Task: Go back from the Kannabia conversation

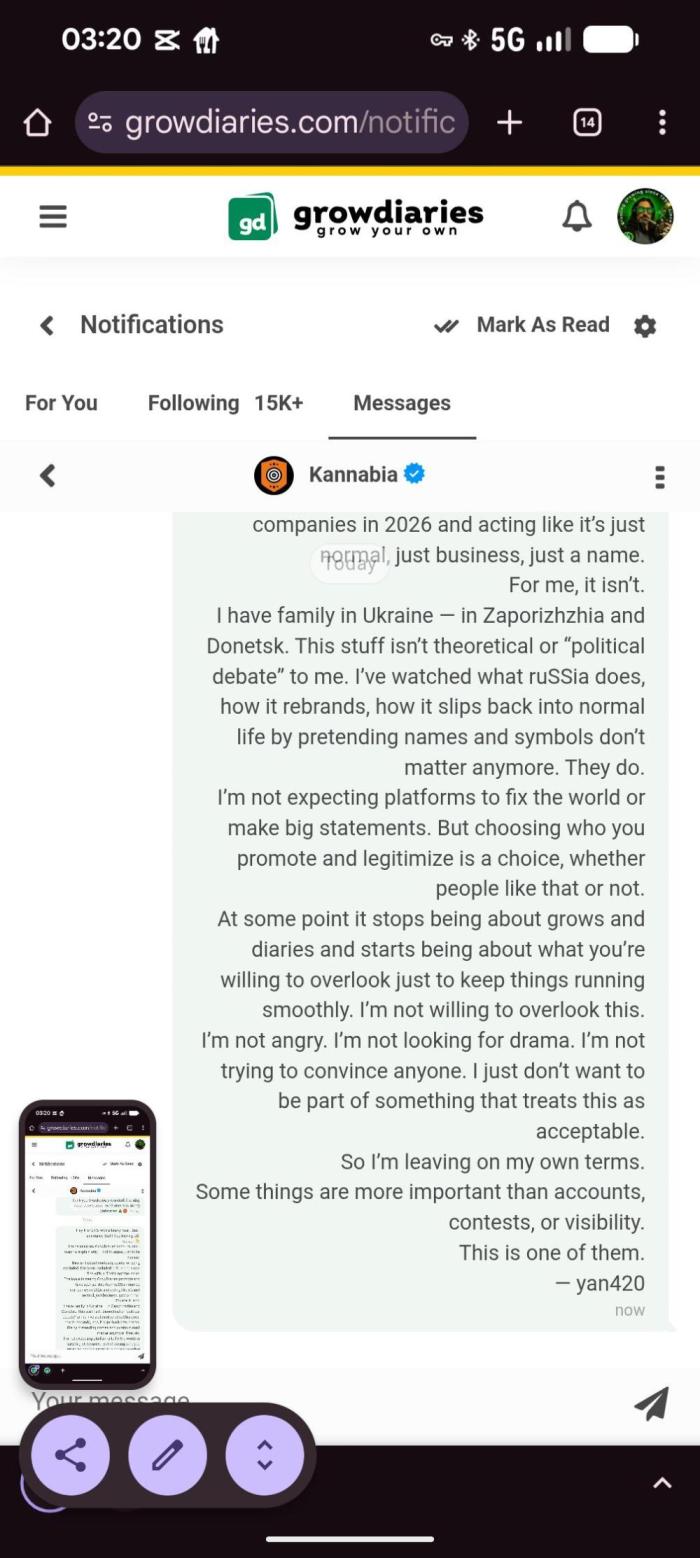Action: (x=47, y=476)
